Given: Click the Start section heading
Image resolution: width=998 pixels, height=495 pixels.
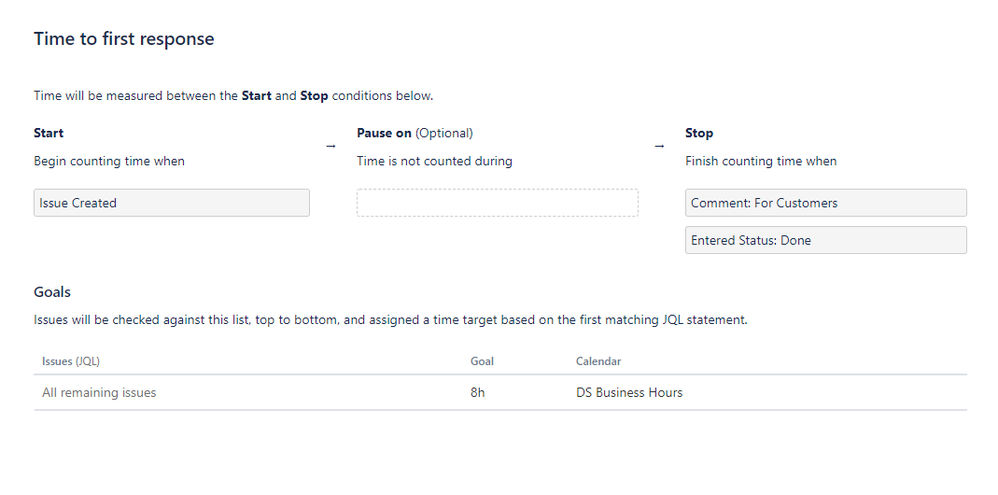Looking at the screenshot, I should click(x=48, y=133).
